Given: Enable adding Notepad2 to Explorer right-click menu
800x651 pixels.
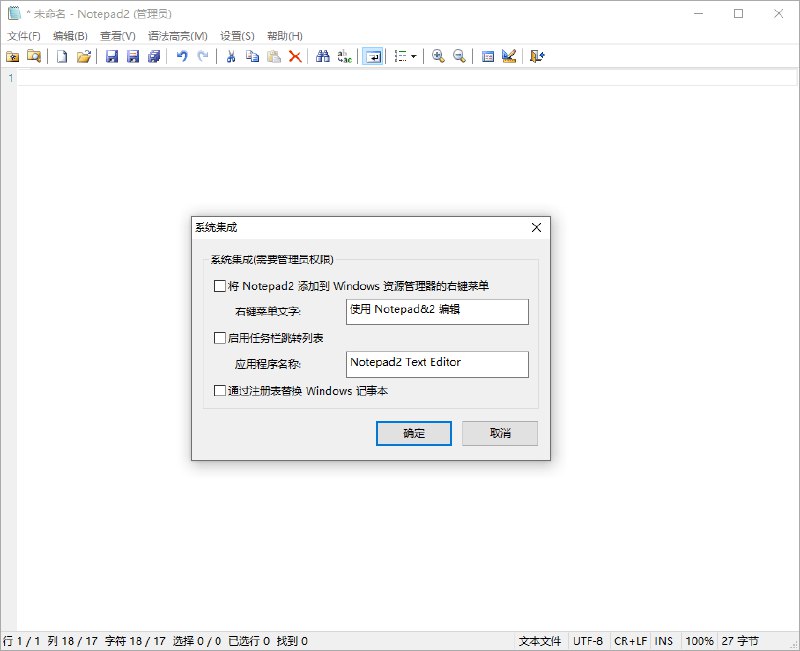Looking at the screenshot, I should [x=220, y=285].
